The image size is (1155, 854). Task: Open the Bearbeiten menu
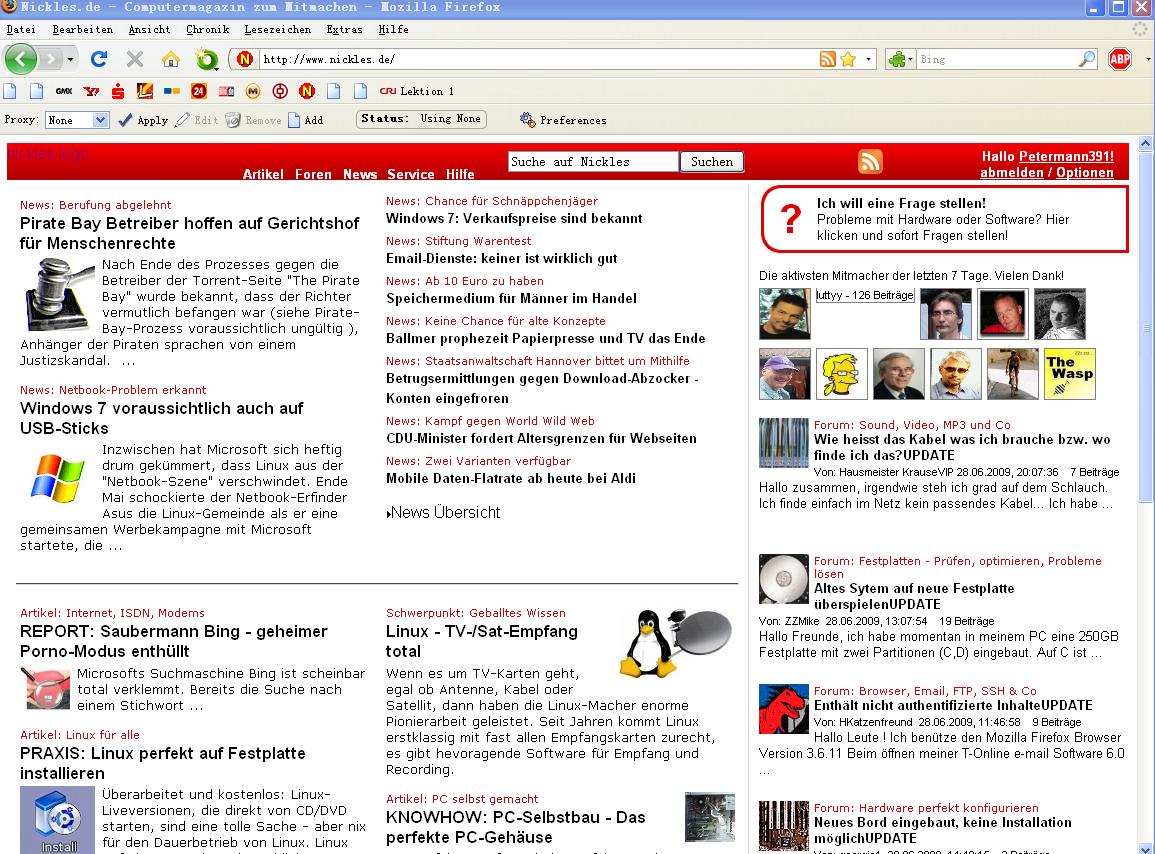(82, 29)
